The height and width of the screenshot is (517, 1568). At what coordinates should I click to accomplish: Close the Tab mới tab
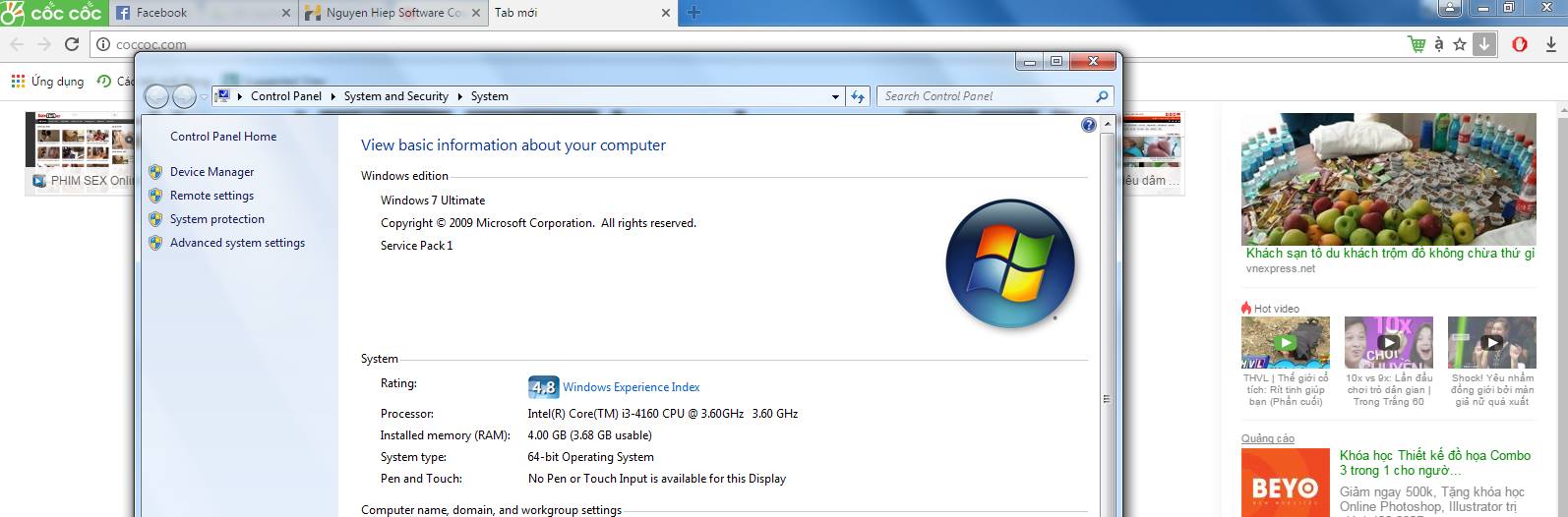666,14
